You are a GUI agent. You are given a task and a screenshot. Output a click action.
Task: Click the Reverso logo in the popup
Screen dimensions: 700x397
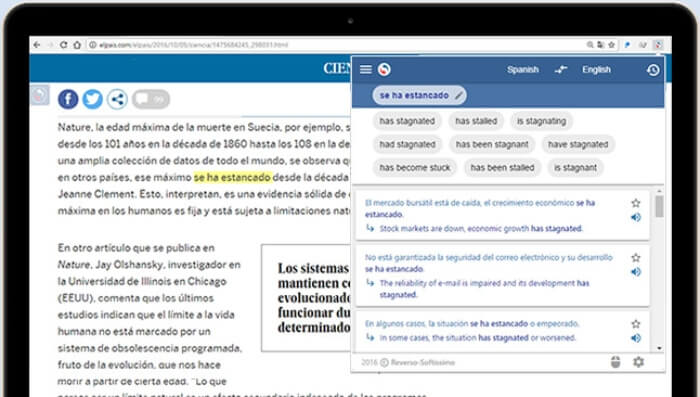(384, 69)
